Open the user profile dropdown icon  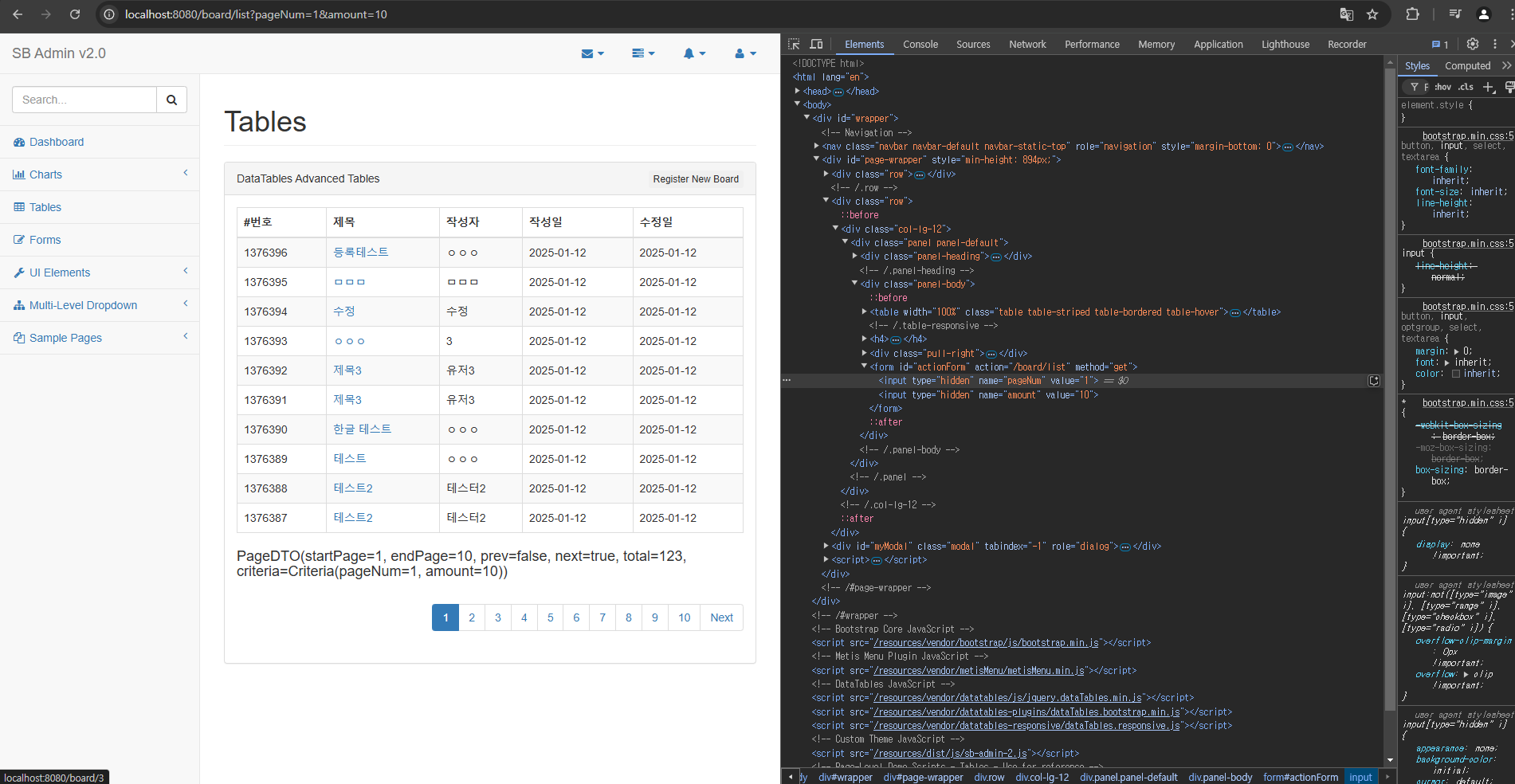tap(745, 53)
